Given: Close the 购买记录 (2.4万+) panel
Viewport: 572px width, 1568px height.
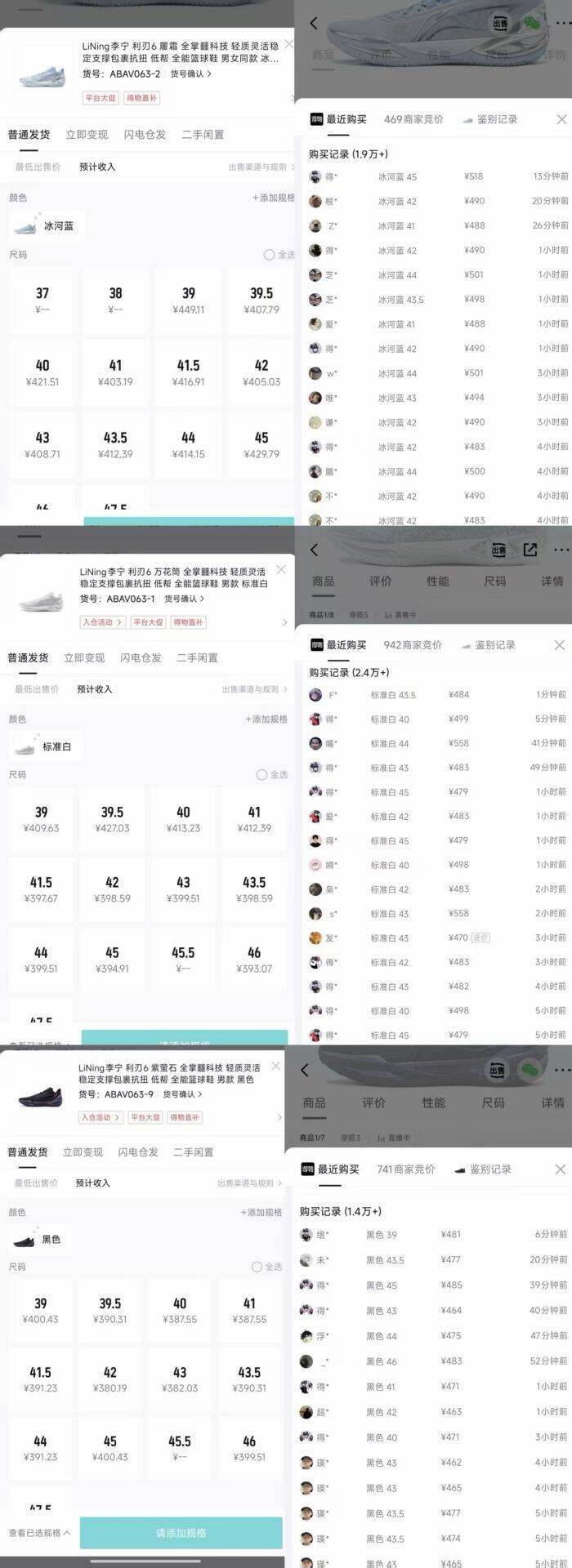Looking at the screenshot, I should [x=560, y=644].
